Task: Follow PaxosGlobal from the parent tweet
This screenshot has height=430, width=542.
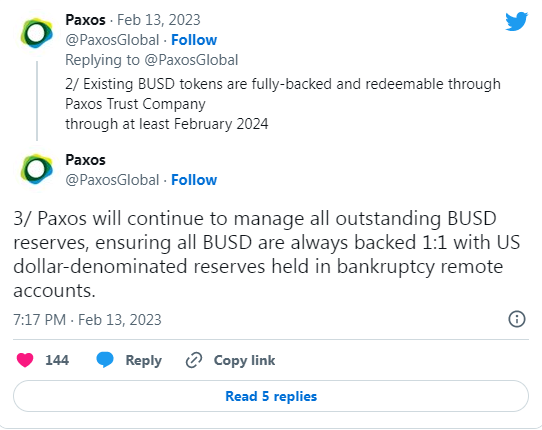Action: pyautogui.click(x=194, y=40)
